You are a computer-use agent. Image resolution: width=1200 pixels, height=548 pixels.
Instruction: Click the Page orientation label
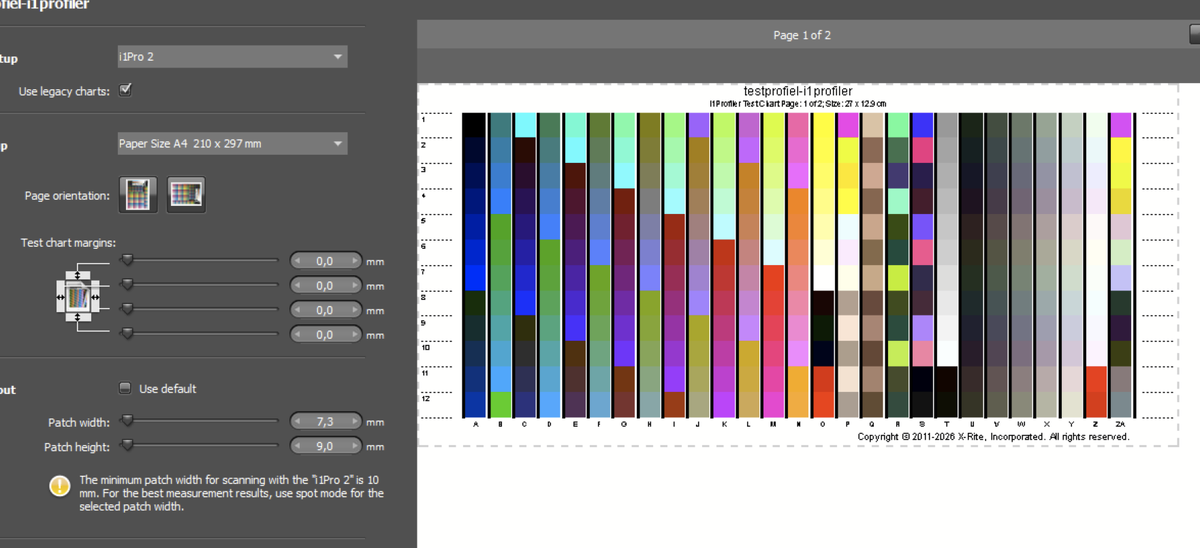pyautogui.click(x=67, y=195)
